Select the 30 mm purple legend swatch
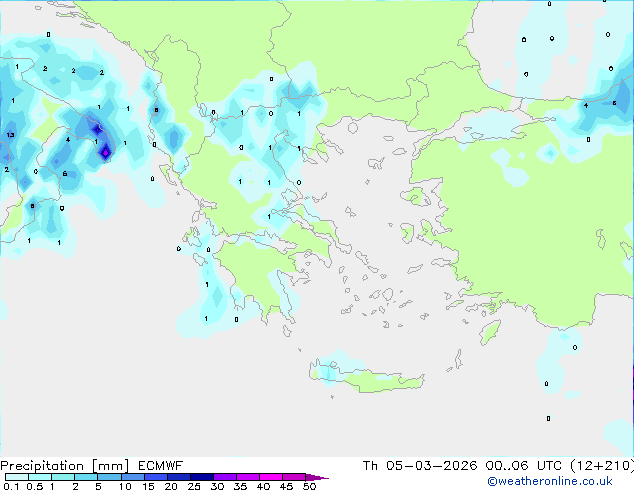Image resolution: width=634 pixels, height=490 pixels. tap(228, 477)
